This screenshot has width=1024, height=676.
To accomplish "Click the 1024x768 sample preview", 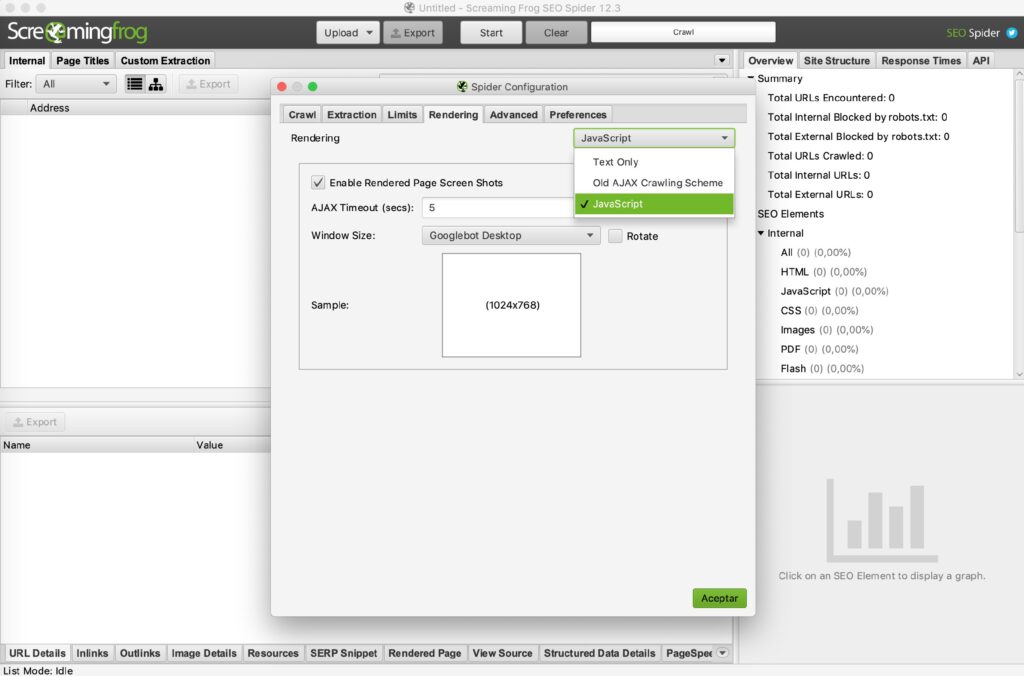I will tap(511, 305).
